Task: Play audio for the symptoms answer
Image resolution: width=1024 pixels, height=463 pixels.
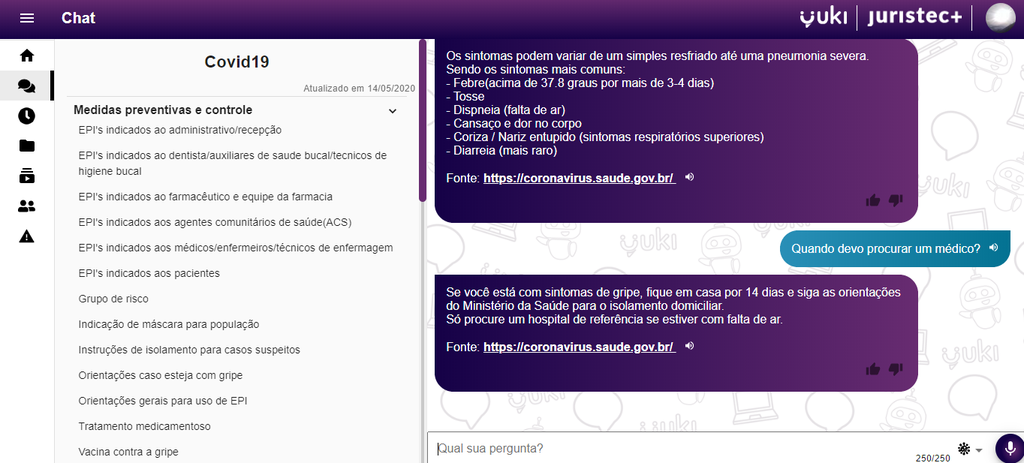Action: point(690,177)
